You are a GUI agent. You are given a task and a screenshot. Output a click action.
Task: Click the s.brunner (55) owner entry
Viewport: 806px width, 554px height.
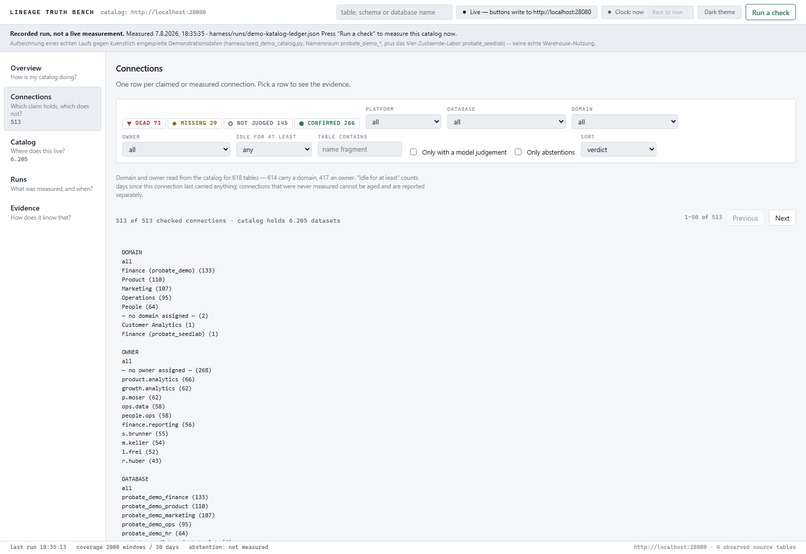pyautogui.click(x=144, y=434)
